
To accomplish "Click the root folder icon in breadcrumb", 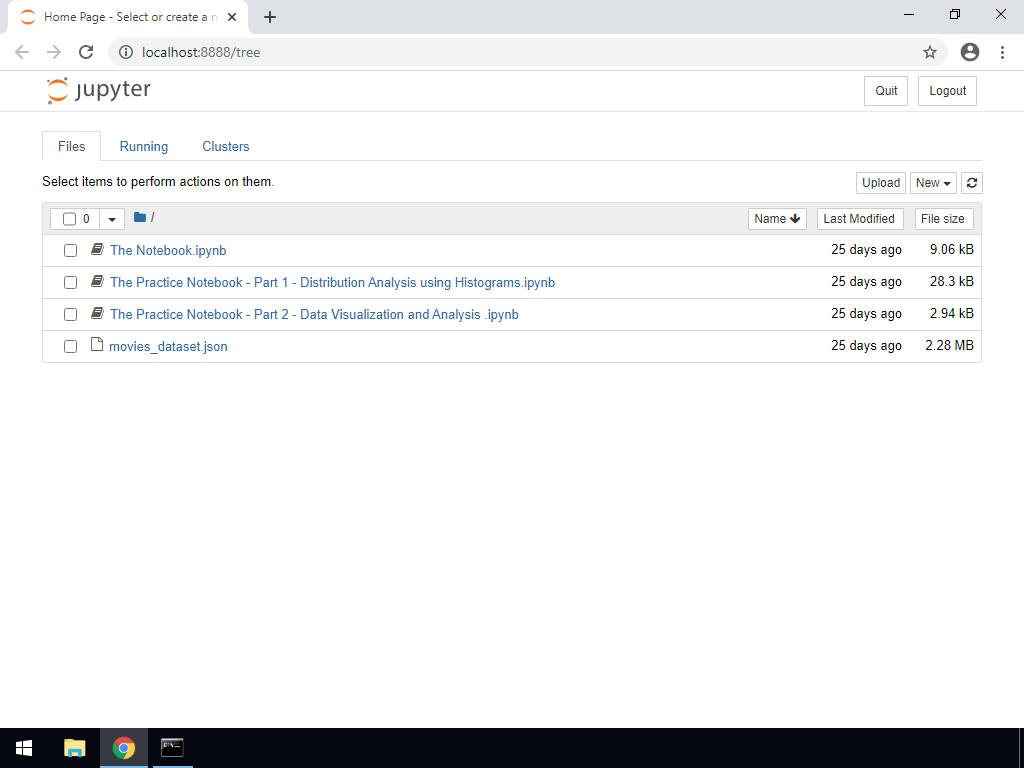I will [140, 217].
